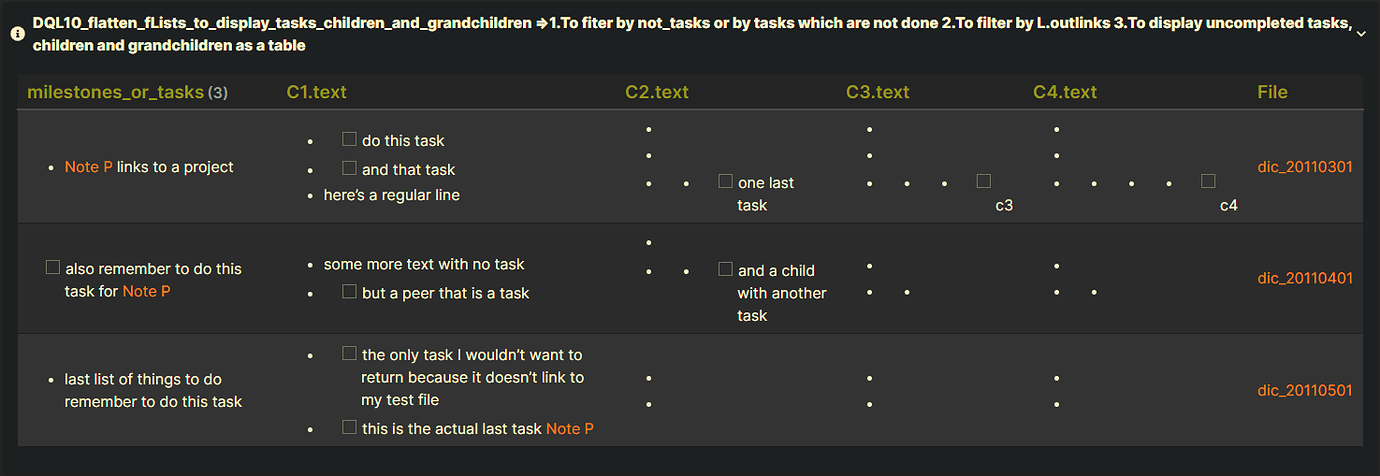Check the 'do this task' checkbox

349,139
